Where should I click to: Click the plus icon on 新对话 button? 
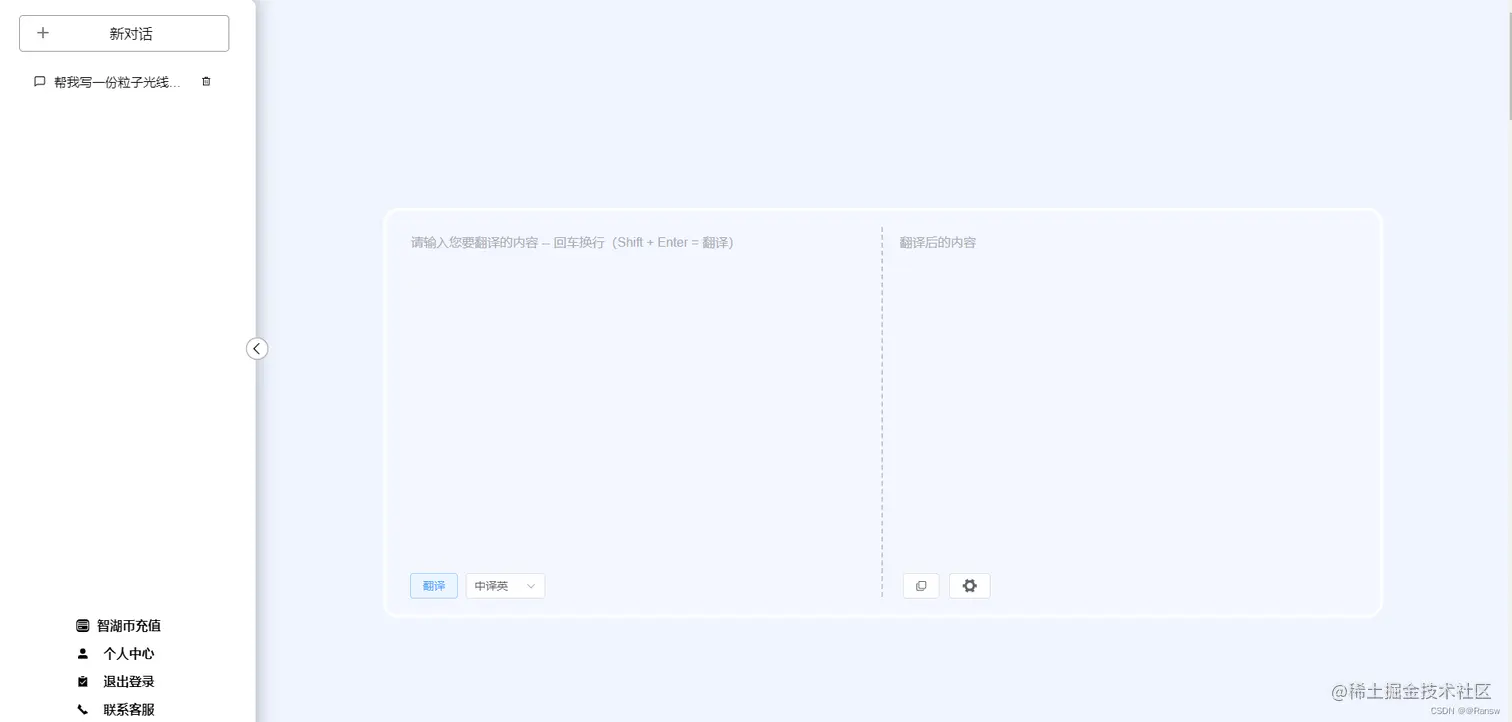43,32
